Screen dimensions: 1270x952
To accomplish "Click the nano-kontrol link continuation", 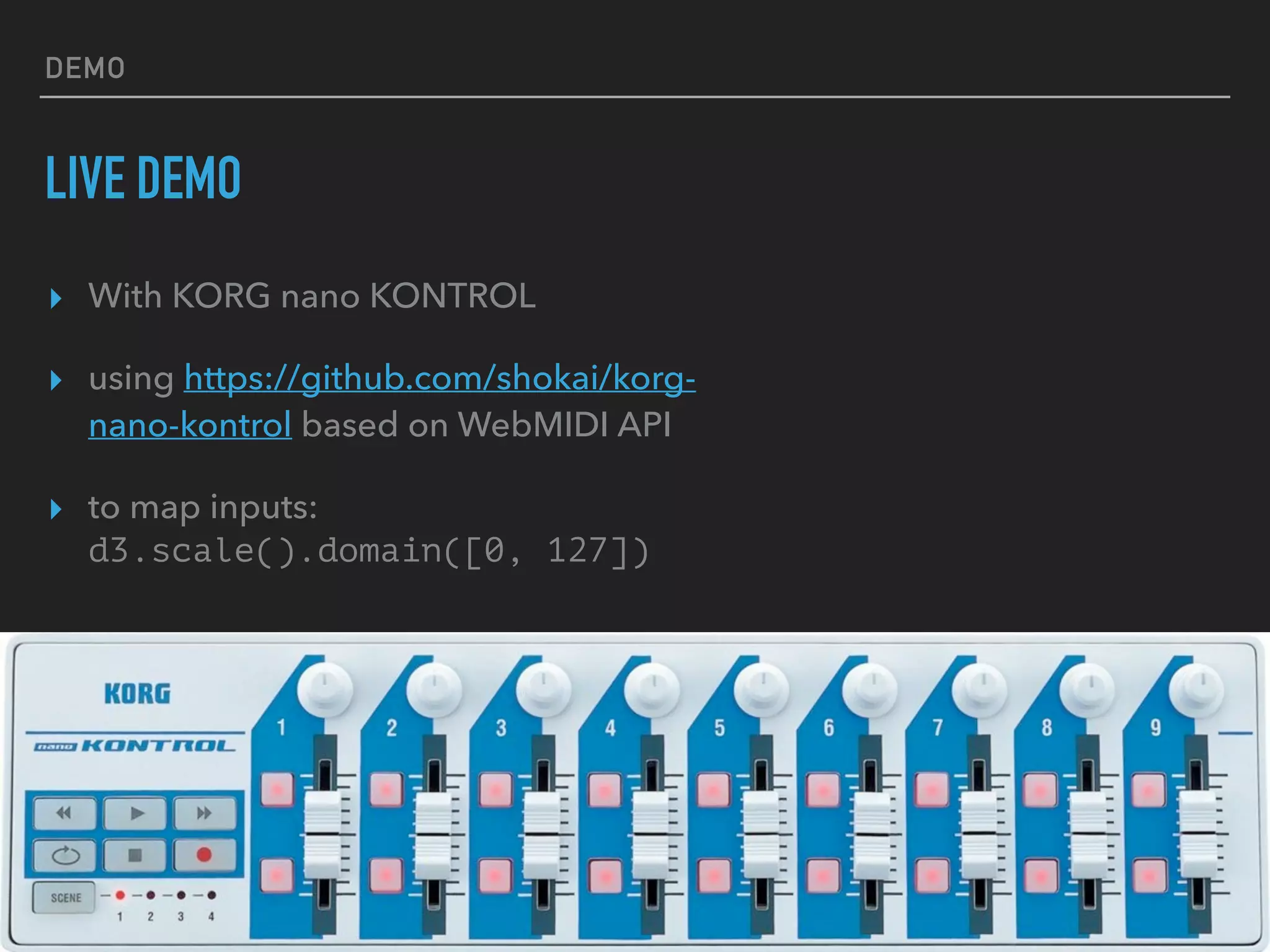I will pos(190,425).
